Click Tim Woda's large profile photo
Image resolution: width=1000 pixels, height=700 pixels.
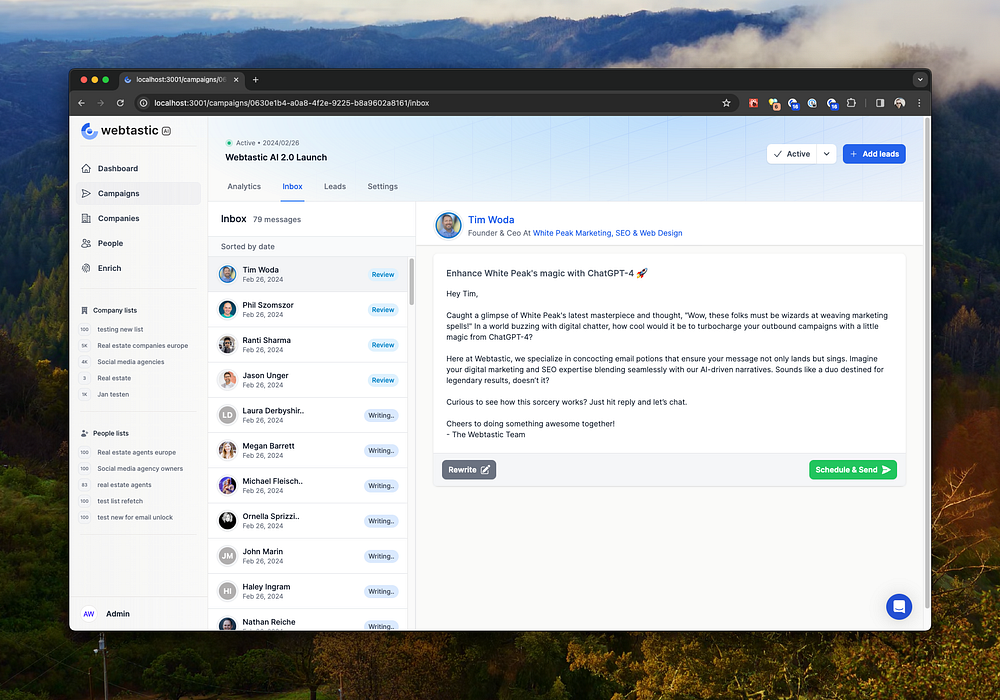pyautogui.click(x=448, y=225)
